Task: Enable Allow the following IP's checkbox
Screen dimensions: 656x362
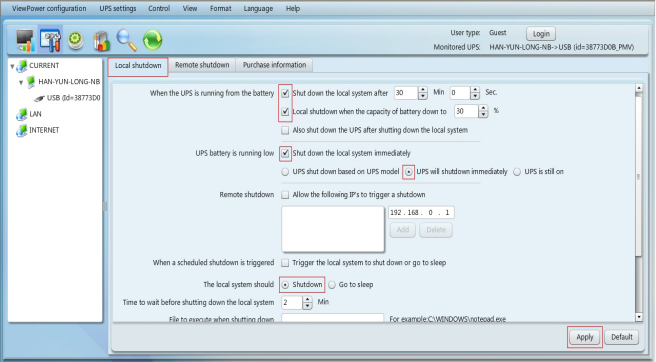Action: pyautogui.click(x=285, y=195)
